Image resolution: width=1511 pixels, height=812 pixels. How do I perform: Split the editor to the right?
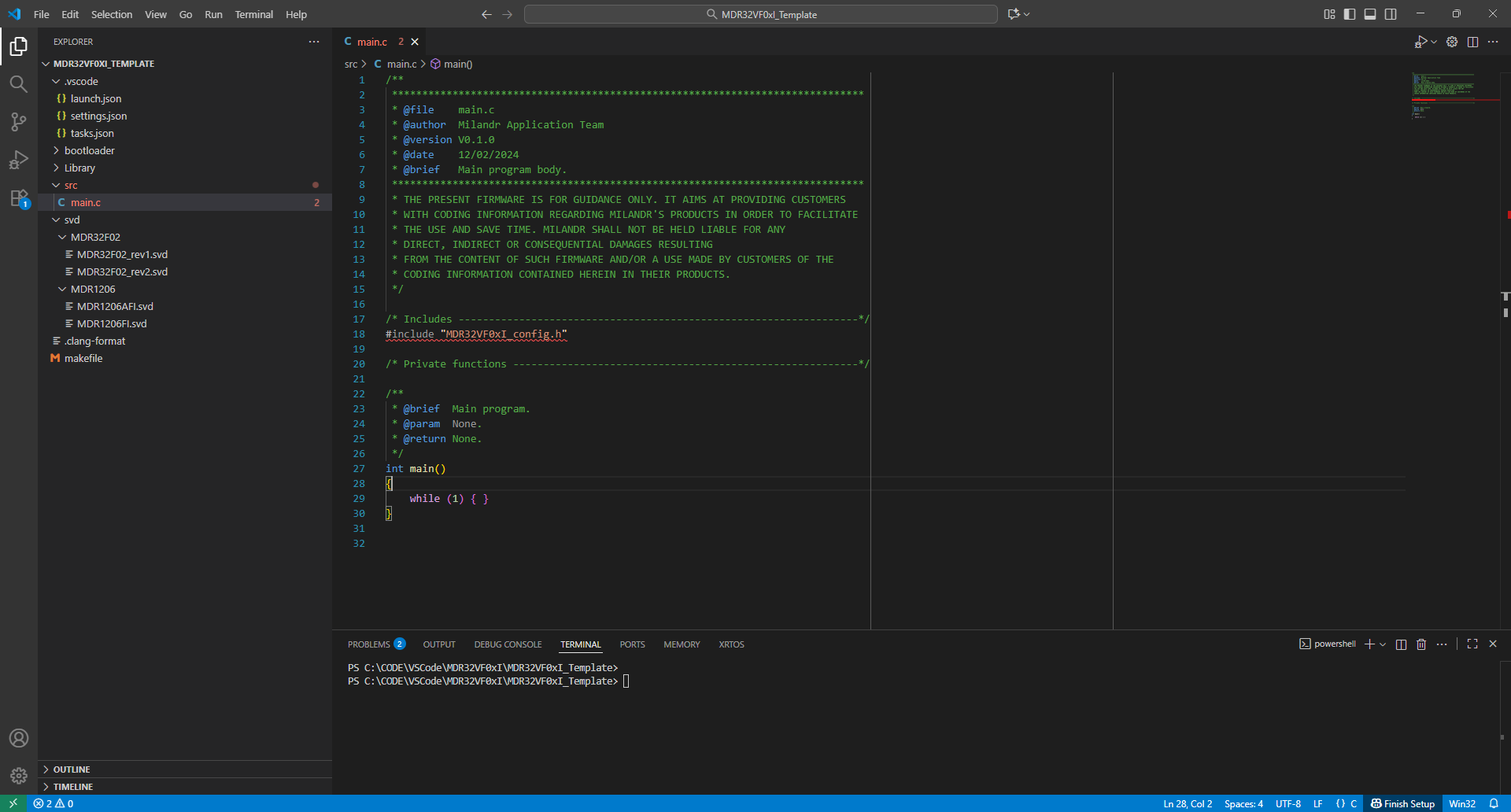(1472, 42)
